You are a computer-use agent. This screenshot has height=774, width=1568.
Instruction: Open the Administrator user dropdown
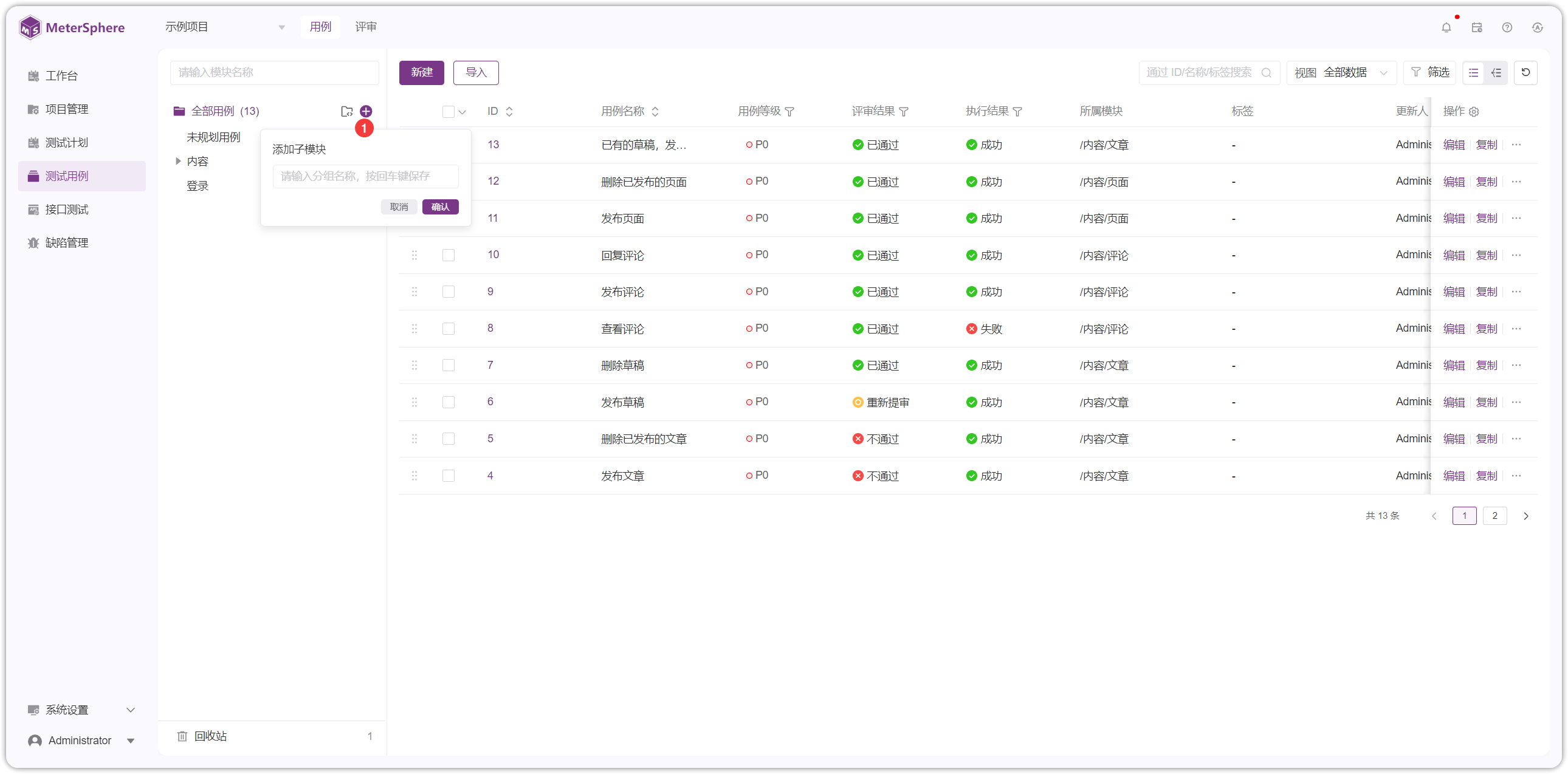click(x=81, y=740)
